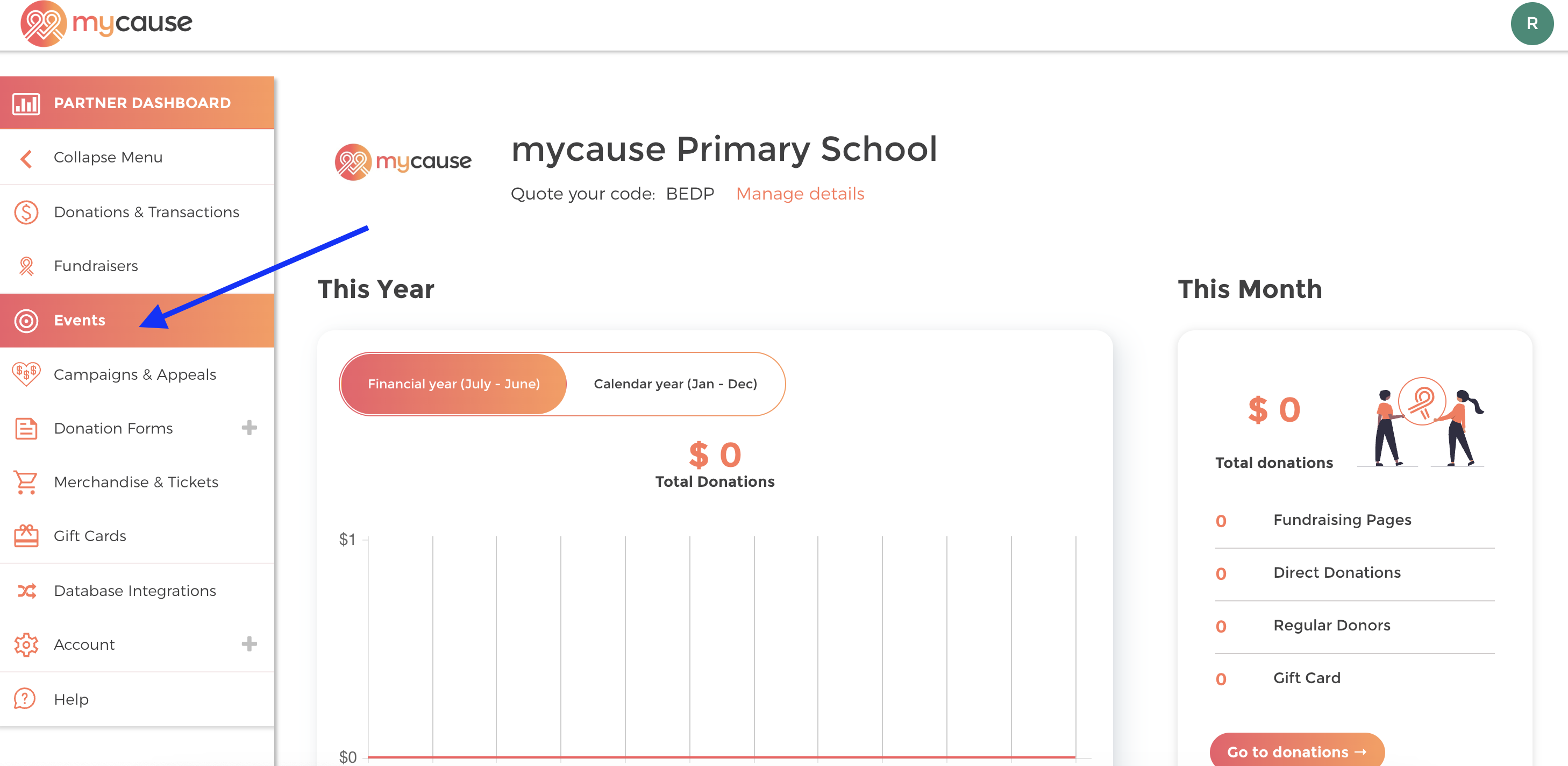Click the Merchandise & Tickets cart icon
The image size is (1568, 766).
pos(26,483)
